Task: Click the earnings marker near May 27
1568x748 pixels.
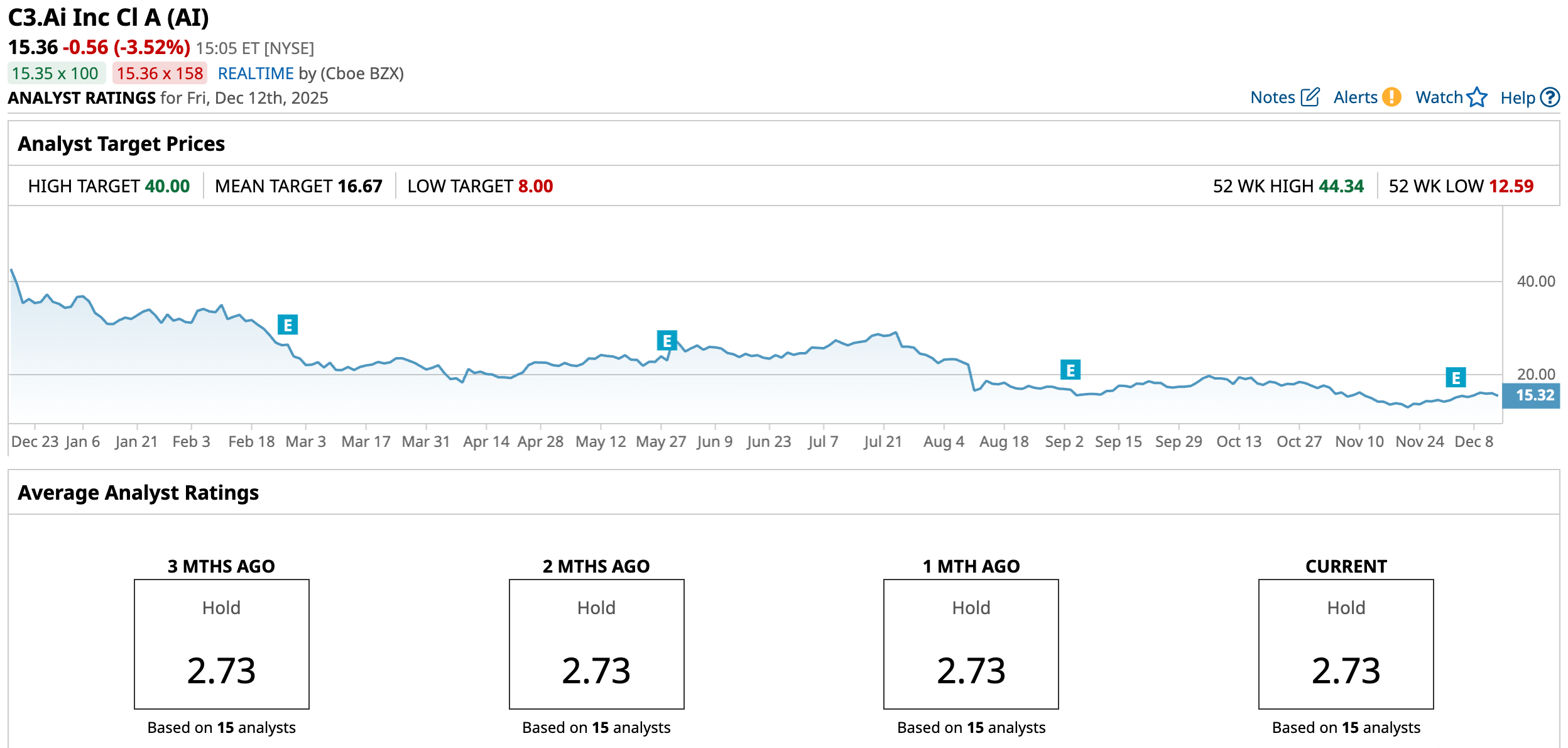Action: [x=667, y=341]
